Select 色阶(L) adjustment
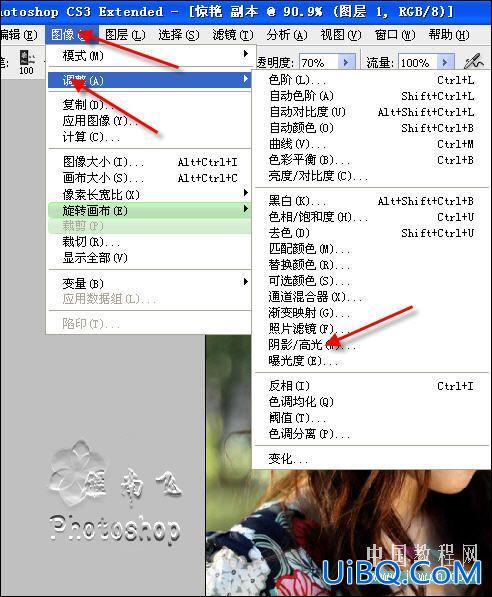 [x=372, y=80]
